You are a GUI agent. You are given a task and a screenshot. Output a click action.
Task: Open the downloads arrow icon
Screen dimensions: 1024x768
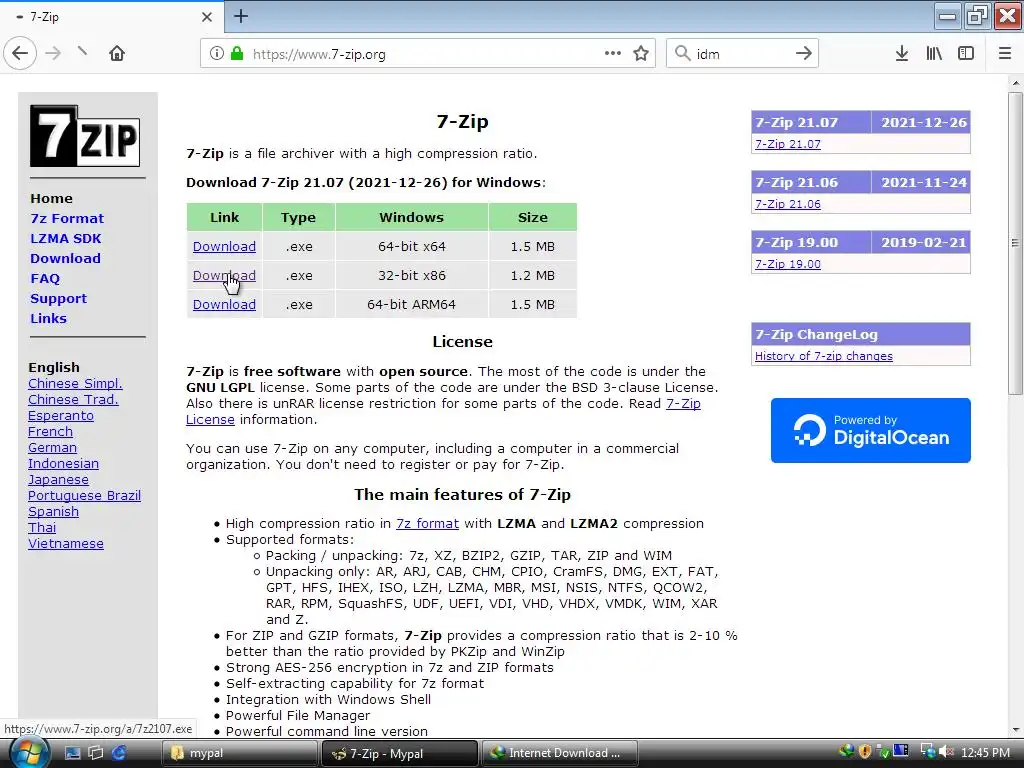902,54
